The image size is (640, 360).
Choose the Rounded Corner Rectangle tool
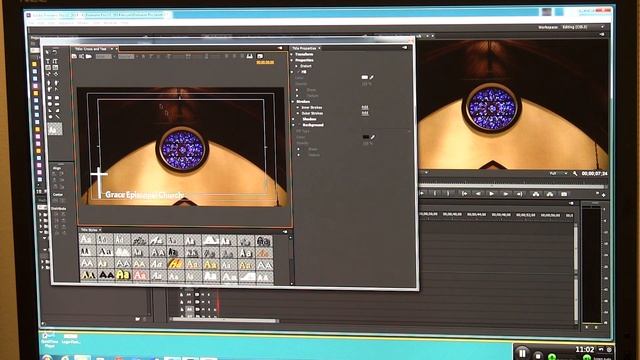click(x=57, y=98)
